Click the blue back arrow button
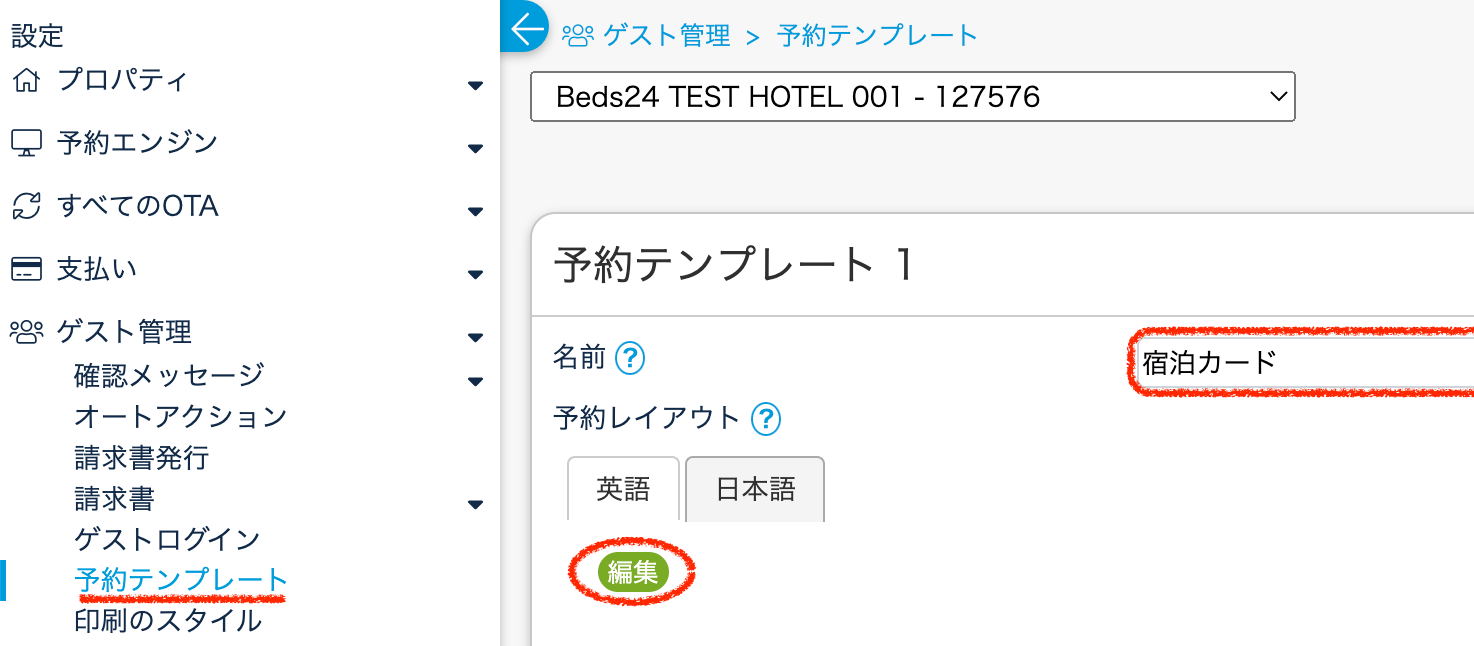This screenshot has height=646, width=1474. [525, 29]
